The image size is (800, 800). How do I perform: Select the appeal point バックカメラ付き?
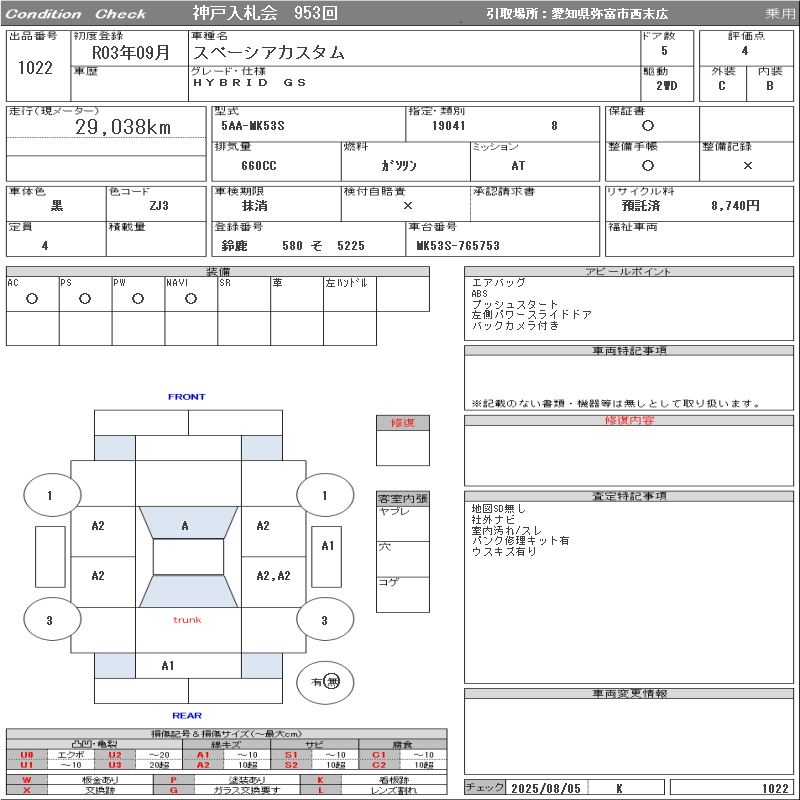515,325
